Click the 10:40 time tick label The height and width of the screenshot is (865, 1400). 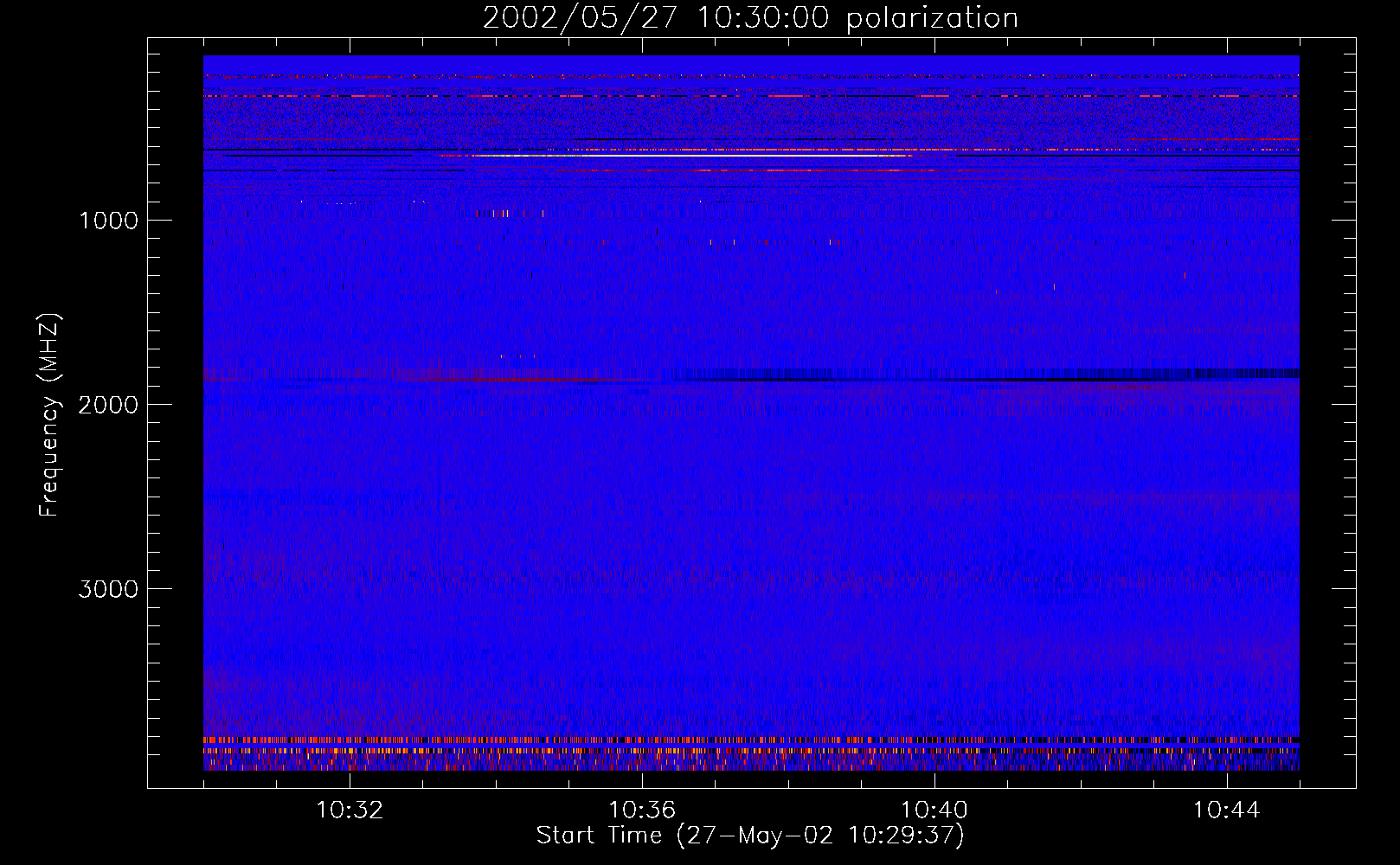[934, 811]
